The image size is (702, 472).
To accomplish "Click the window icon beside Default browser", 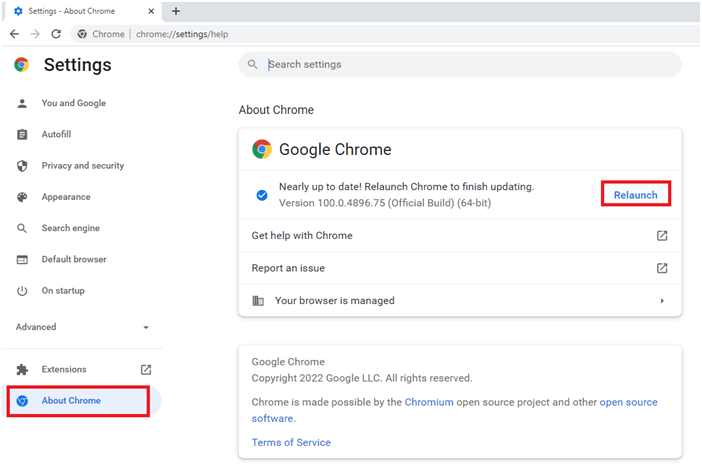I will tap(22, 260).
